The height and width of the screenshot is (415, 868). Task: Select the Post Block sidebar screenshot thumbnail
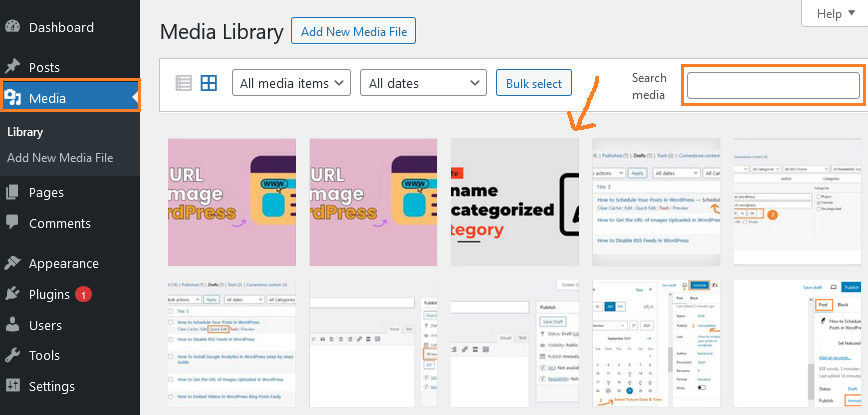798,344
